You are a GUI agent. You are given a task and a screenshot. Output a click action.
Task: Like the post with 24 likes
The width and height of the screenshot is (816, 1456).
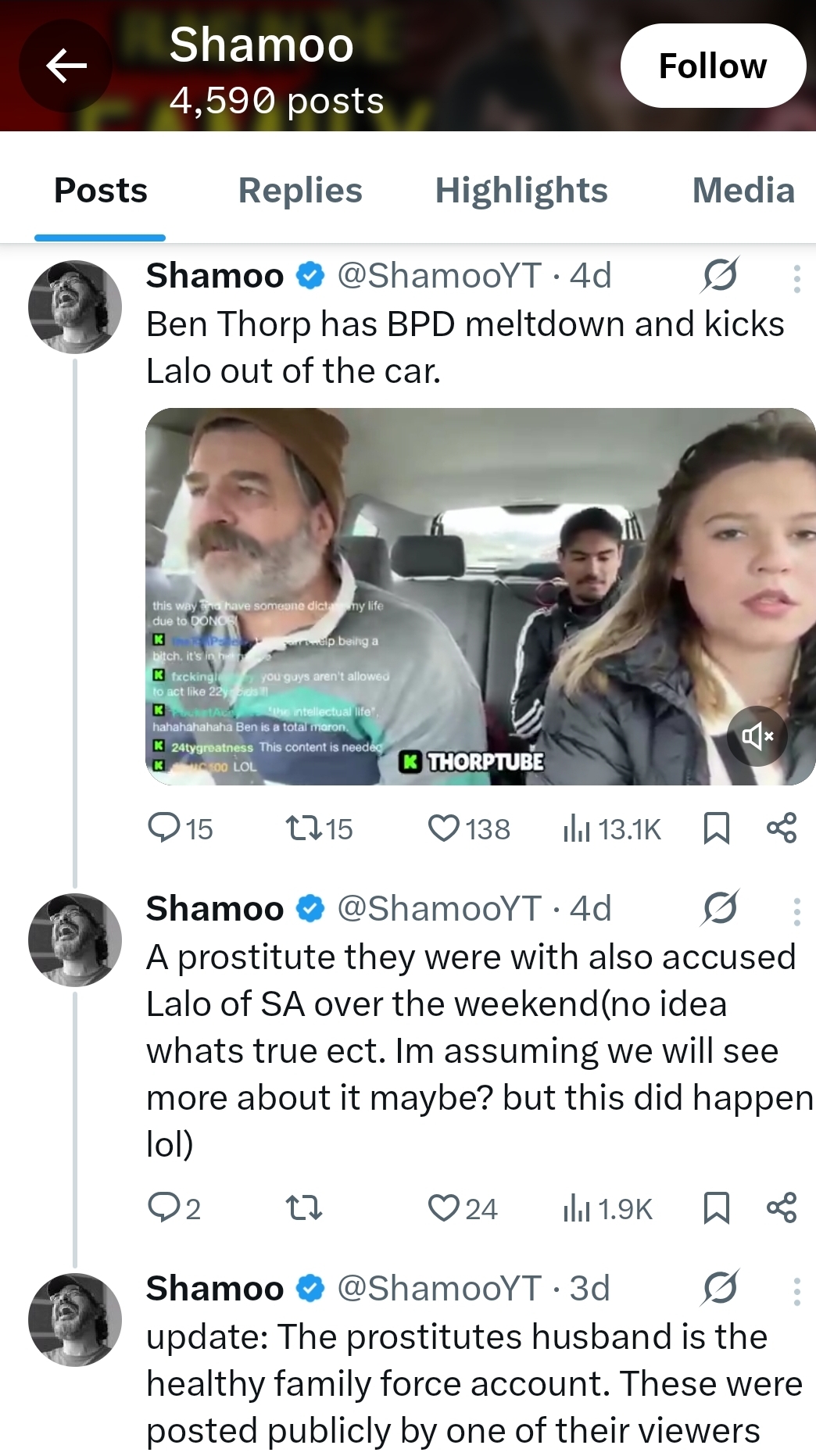[462, 1208]
